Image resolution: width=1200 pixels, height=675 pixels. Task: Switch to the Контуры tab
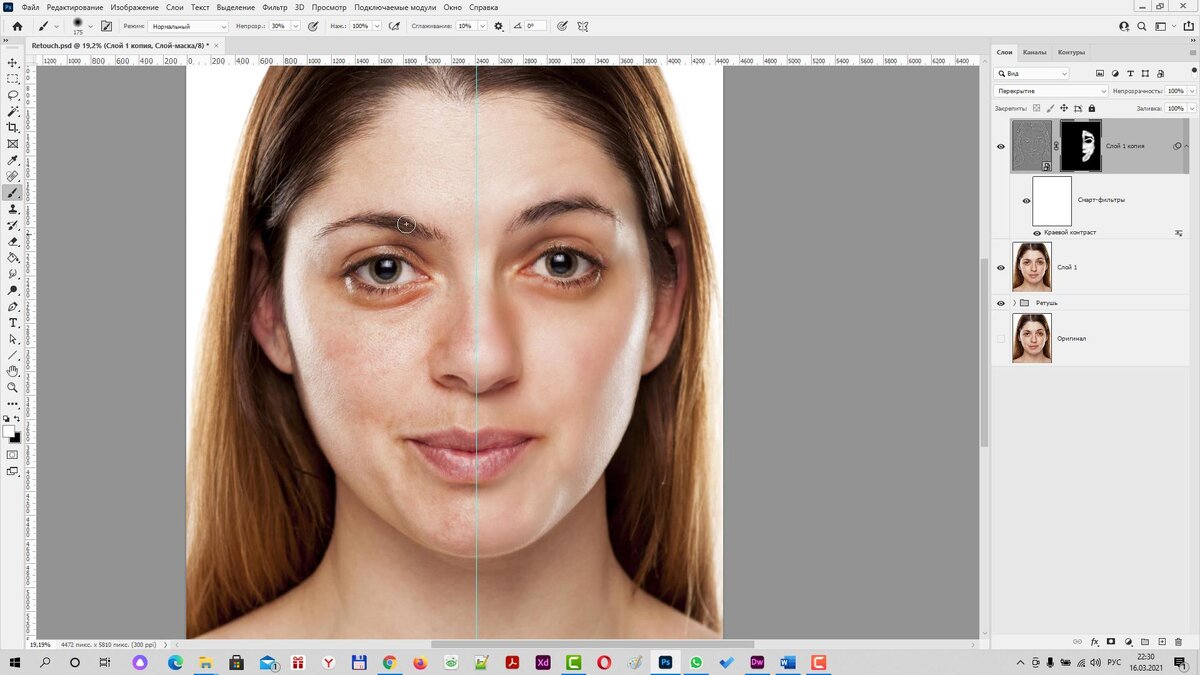click(1071, 52)
